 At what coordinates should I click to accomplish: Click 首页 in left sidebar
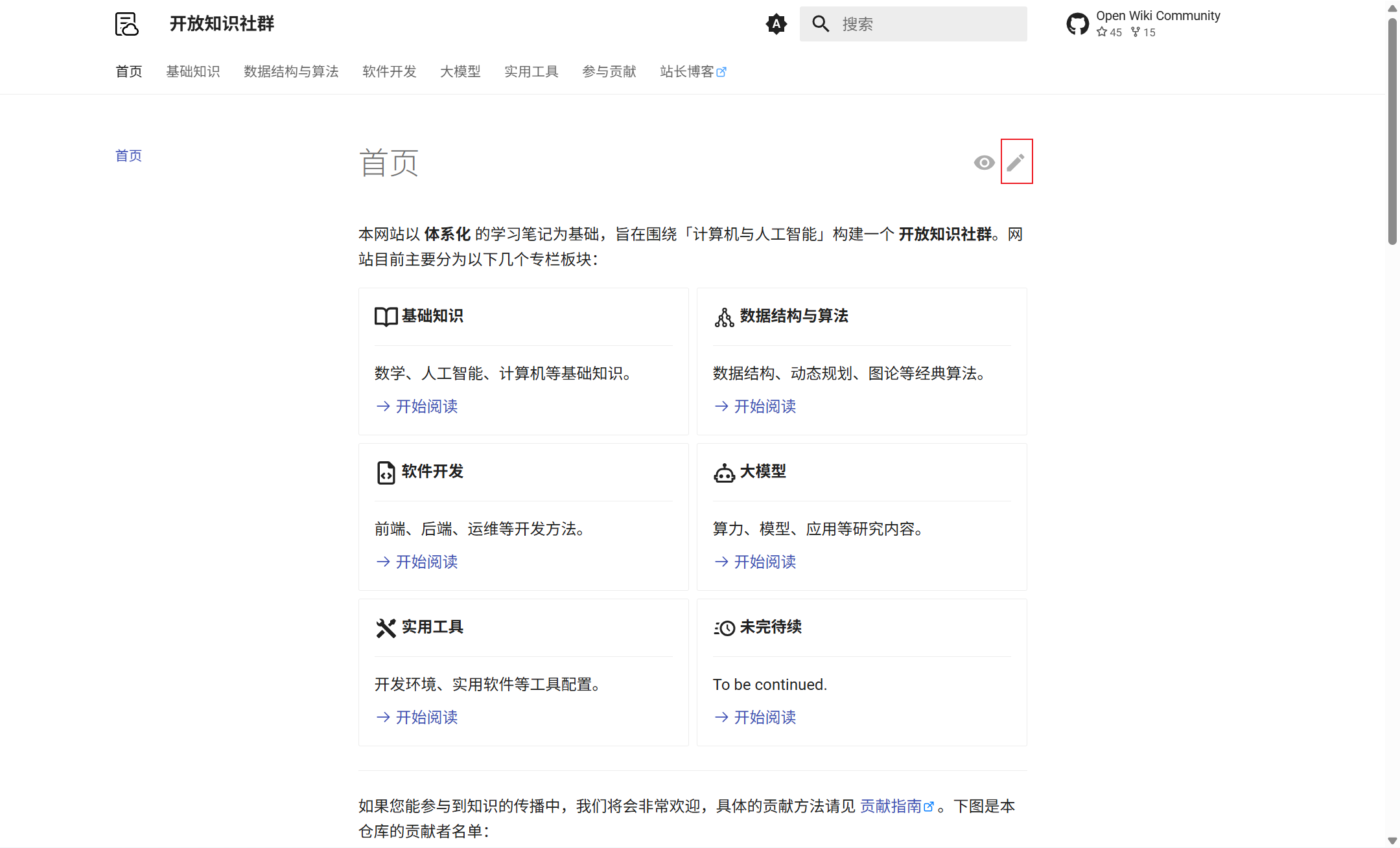(x=128, y=155)
